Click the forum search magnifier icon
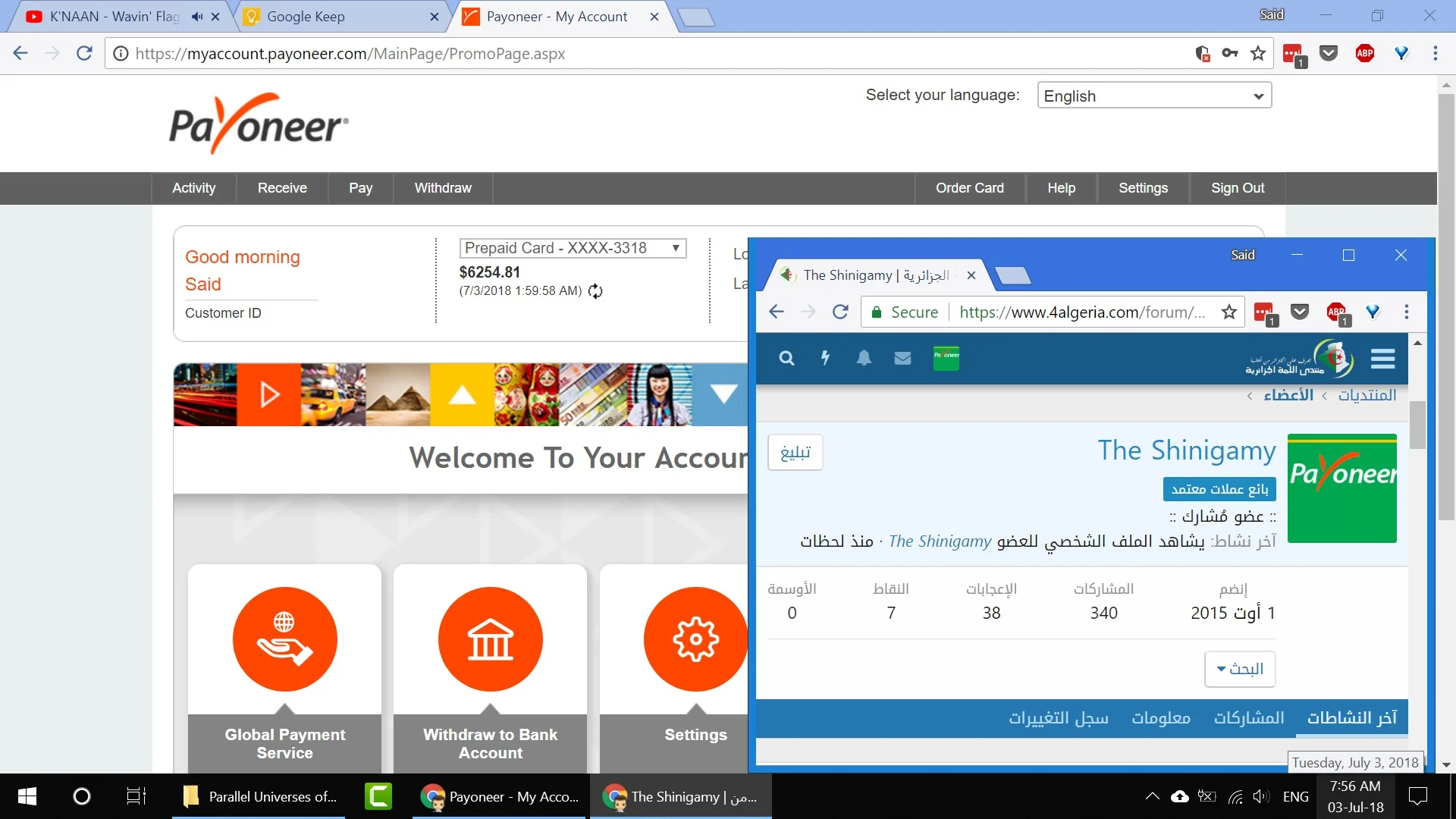The image size is (1456, 819). coord(786,358)
